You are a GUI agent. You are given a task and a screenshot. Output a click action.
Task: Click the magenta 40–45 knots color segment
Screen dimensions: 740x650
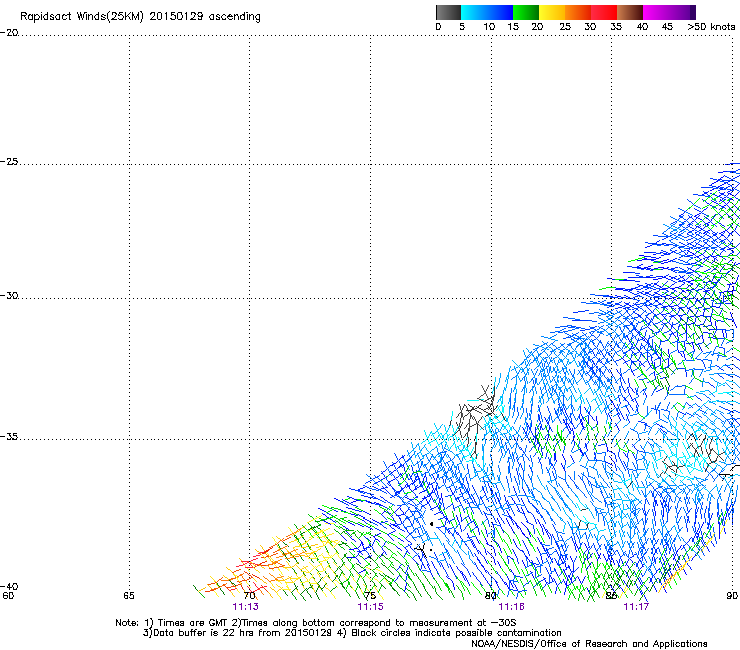(656, 12)
